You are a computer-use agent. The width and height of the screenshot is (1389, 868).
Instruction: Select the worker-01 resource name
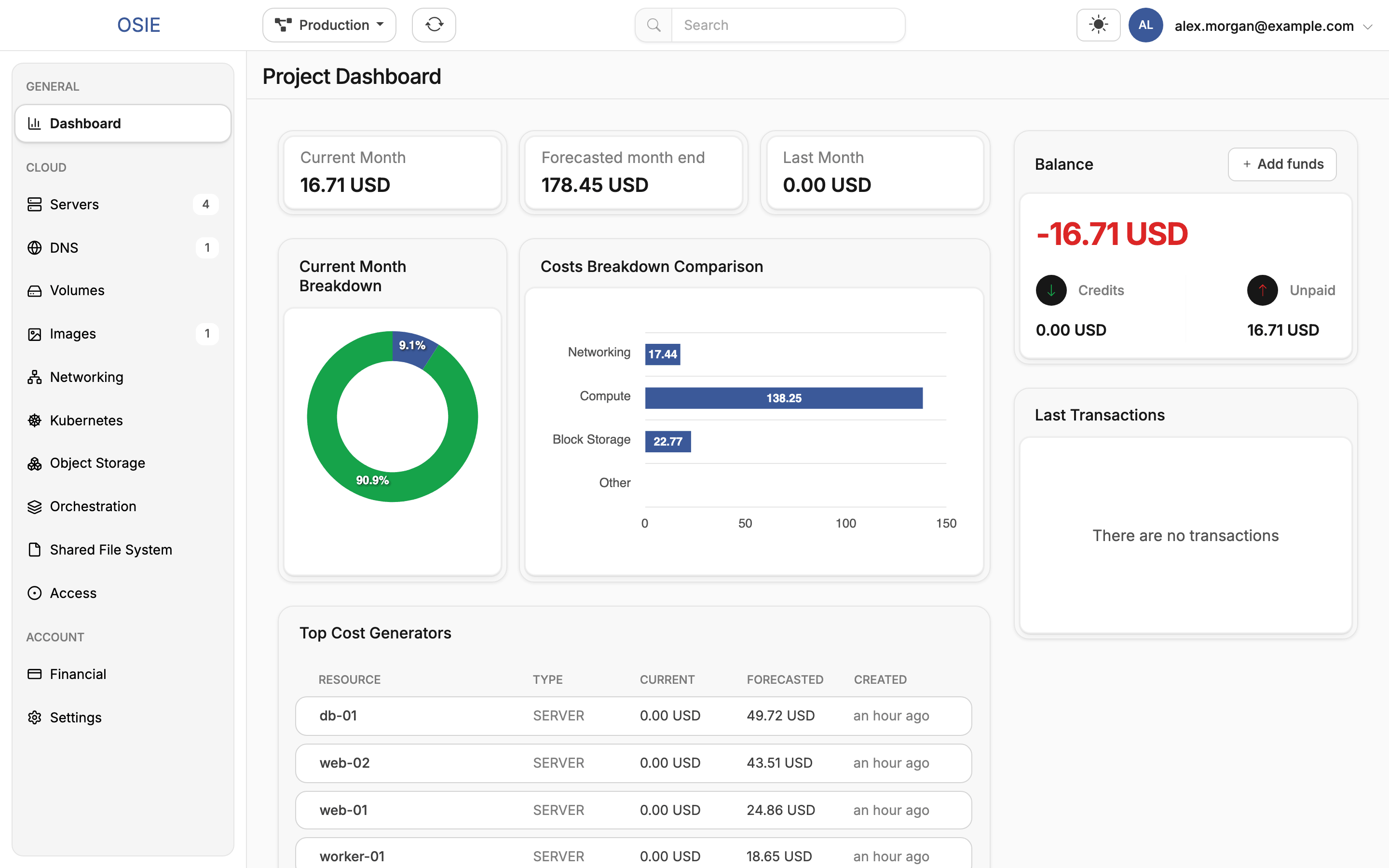(x=352, y=856)
